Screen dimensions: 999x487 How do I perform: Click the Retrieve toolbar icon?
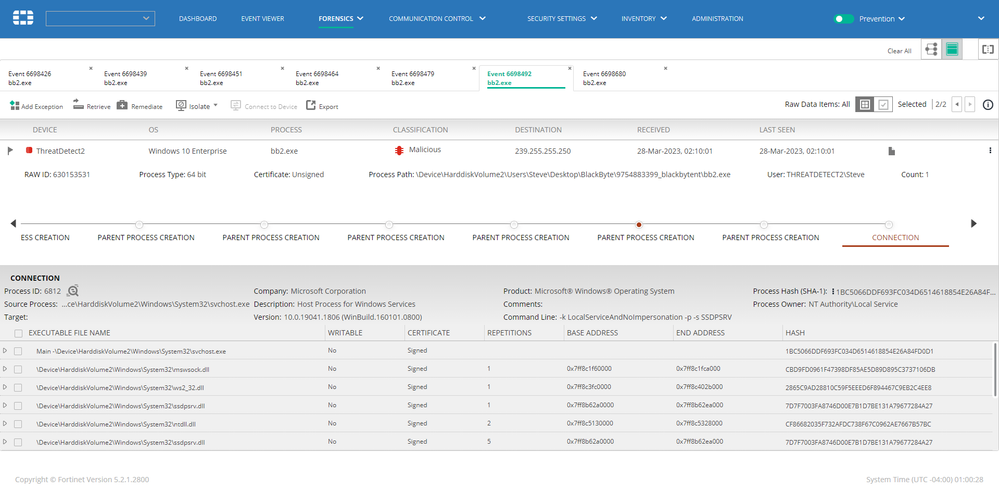click(x=78, y=106)
